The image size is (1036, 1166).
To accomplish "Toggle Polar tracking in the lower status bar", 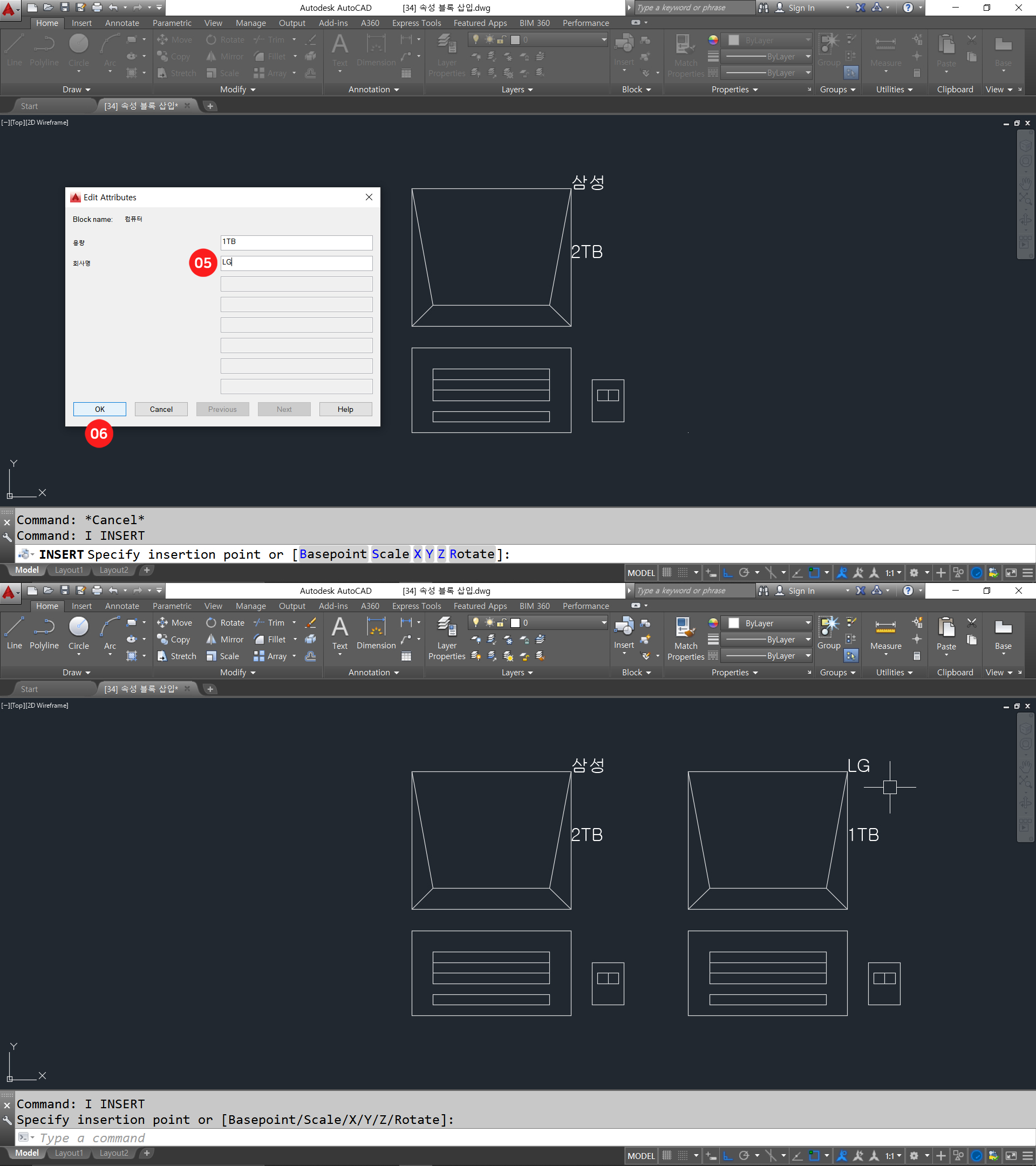I will pyautogui.click(x=744, y=1156).
